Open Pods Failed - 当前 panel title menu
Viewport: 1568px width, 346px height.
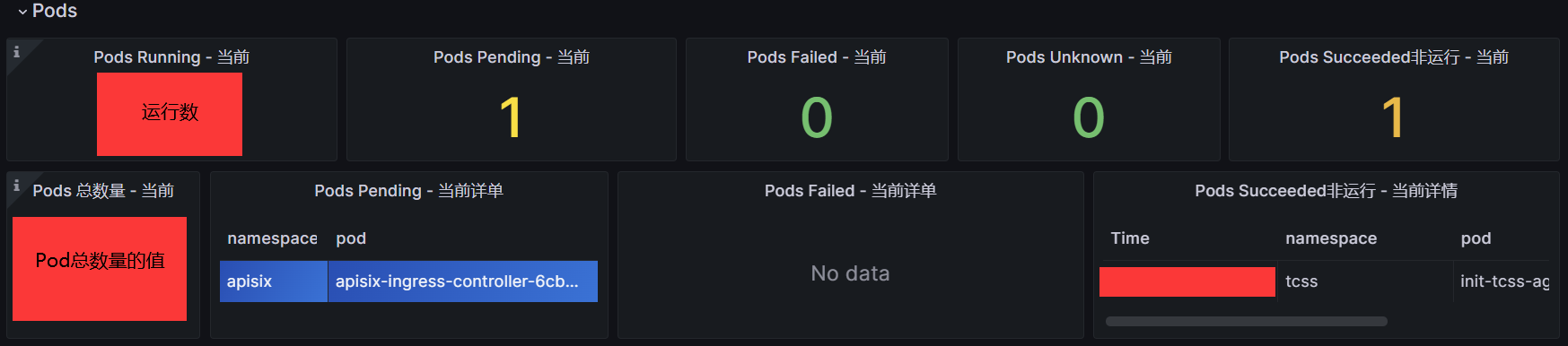[817, 57]
